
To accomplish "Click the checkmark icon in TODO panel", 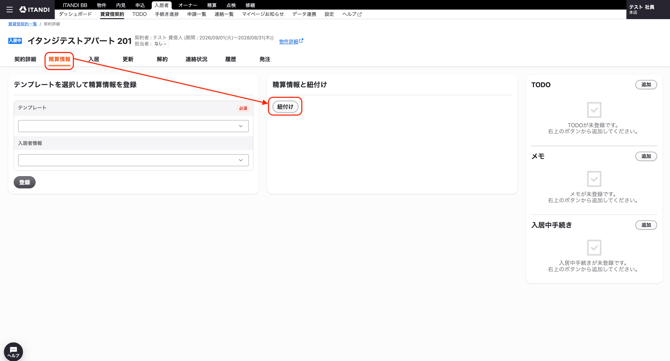I will 594,110.
